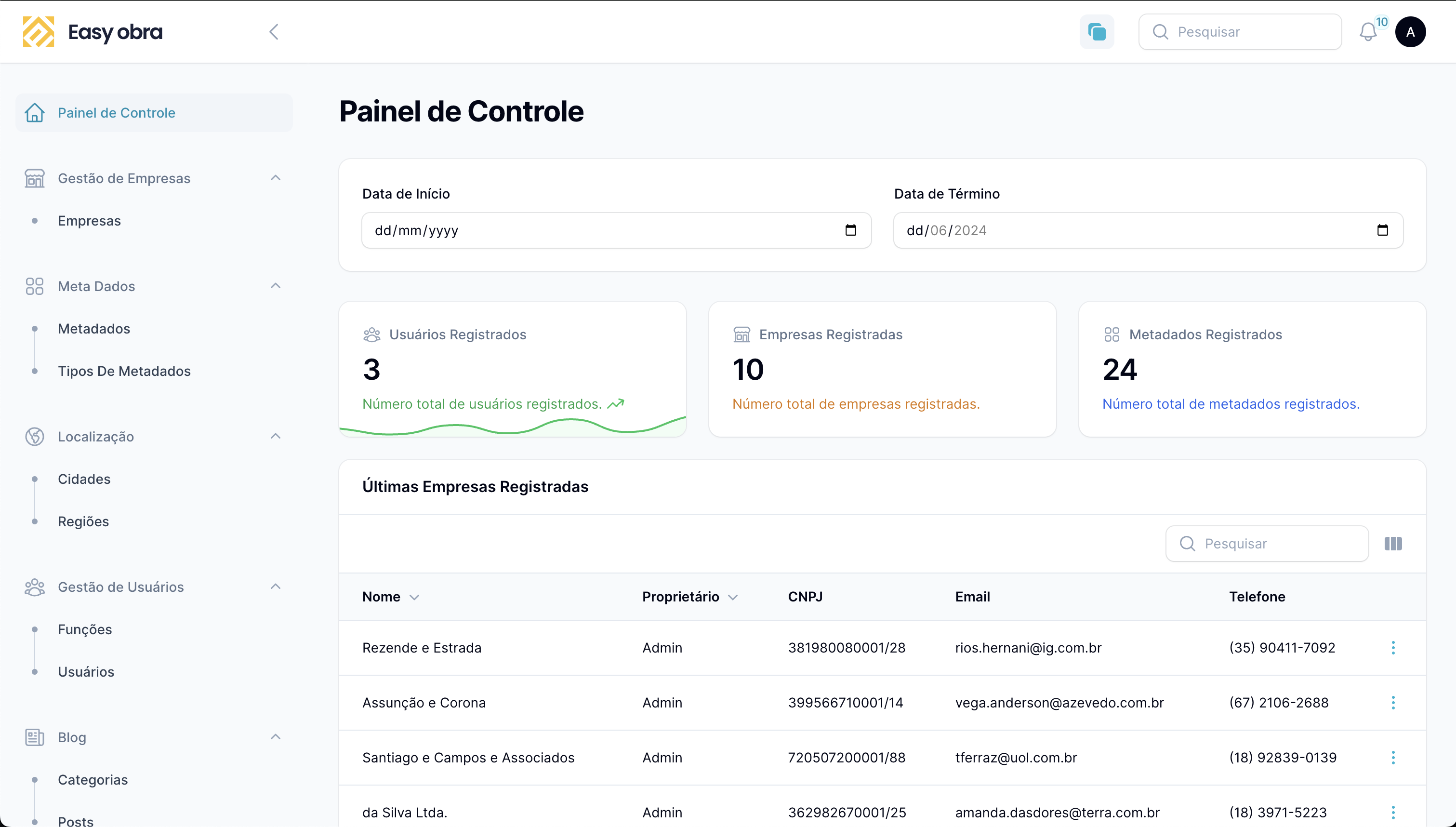Click the Meta Dados section label

pos(96,286)
